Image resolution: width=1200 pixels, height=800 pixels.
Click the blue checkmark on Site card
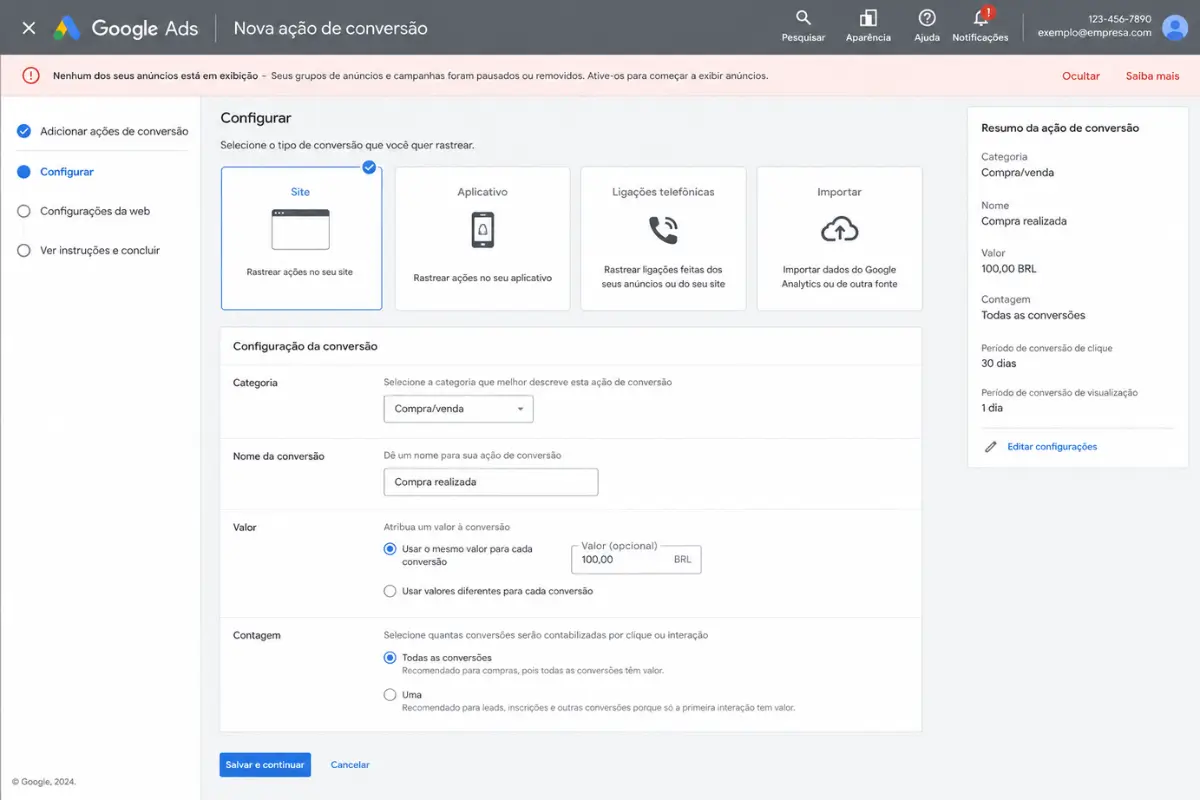point(369,167)
